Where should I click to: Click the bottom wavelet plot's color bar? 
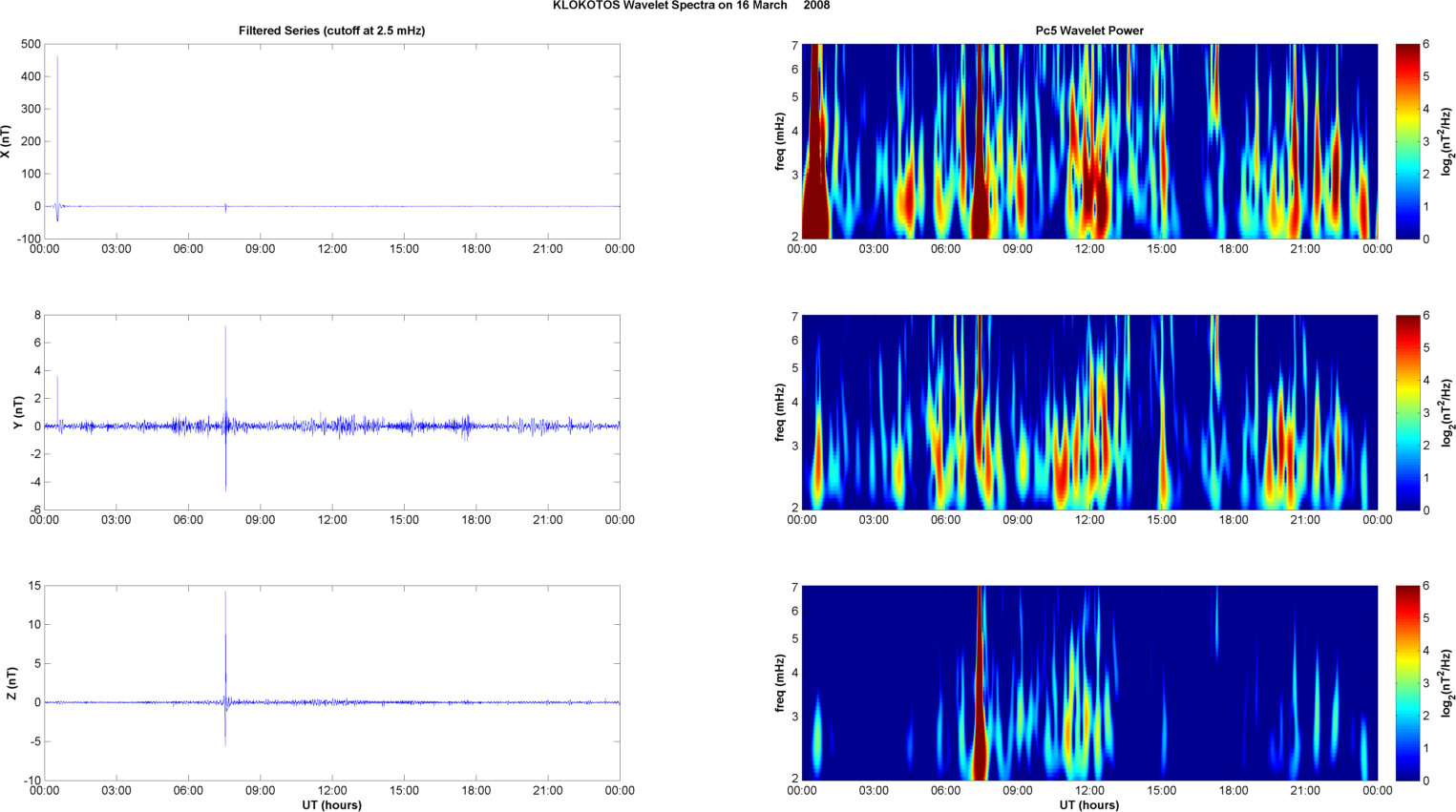pyautogui.click(x=1408, y=683)
